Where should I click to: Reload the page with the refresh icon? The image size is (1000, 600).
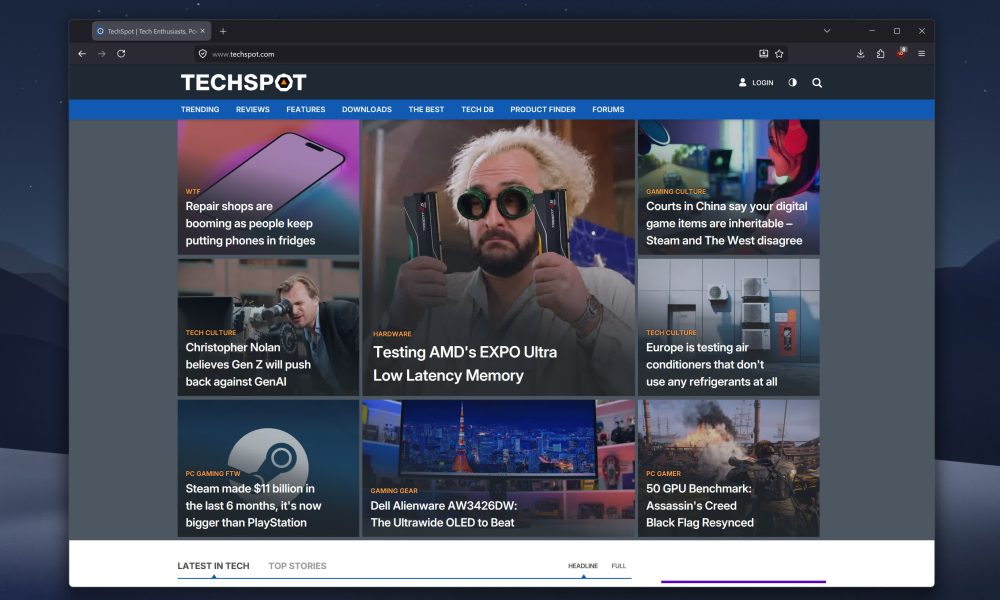click(121, 54)
